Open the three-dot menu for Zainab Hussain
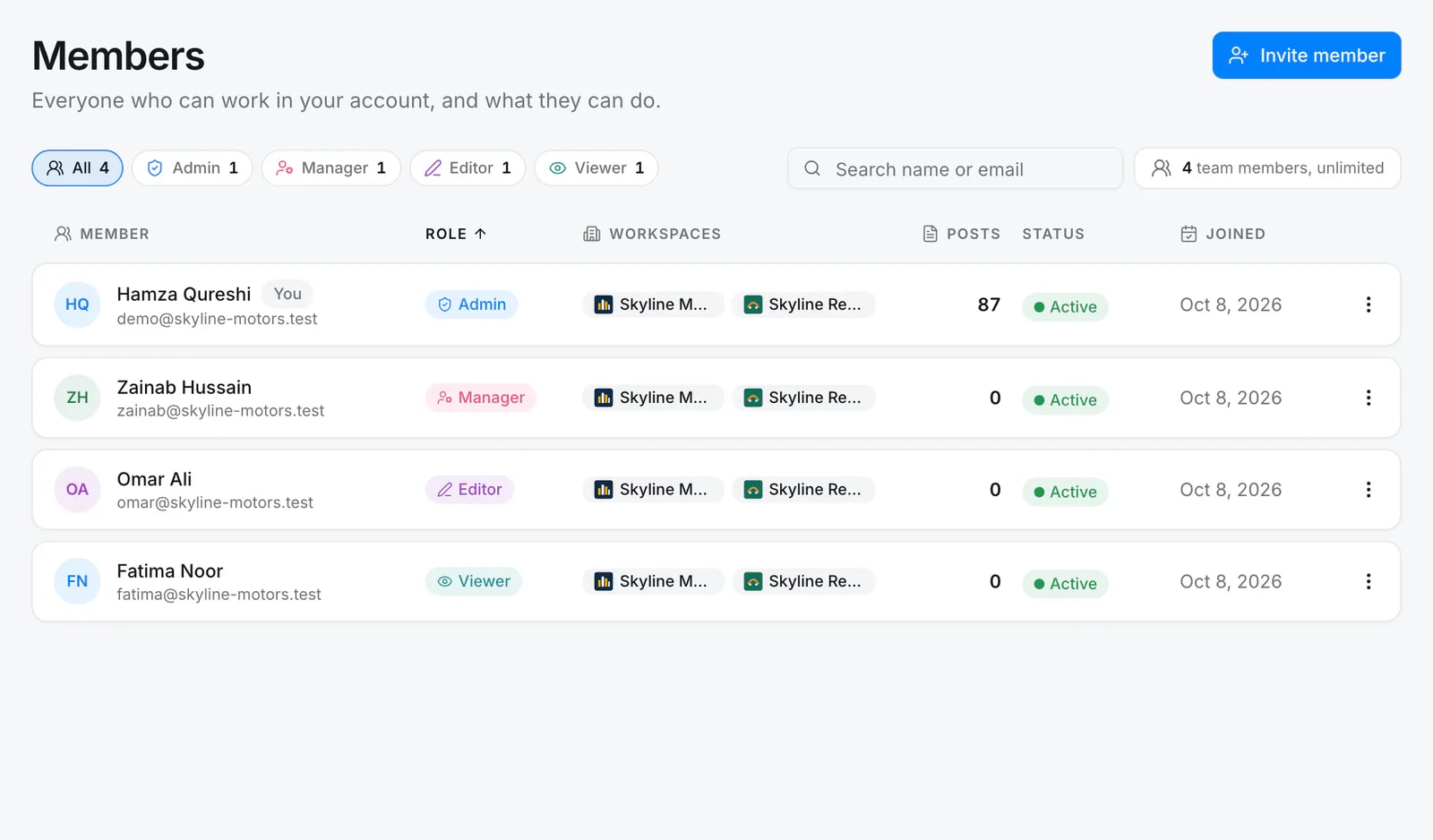The width and height of the screenshot is (1433, 840). click(1368, 398)
